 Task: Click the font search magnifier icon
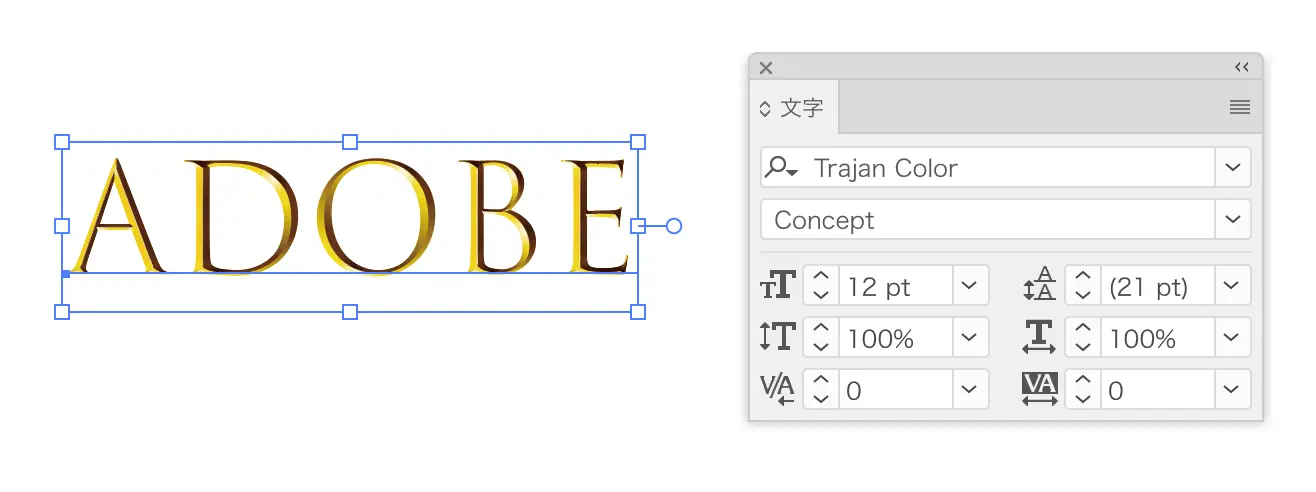pos(781,168)
